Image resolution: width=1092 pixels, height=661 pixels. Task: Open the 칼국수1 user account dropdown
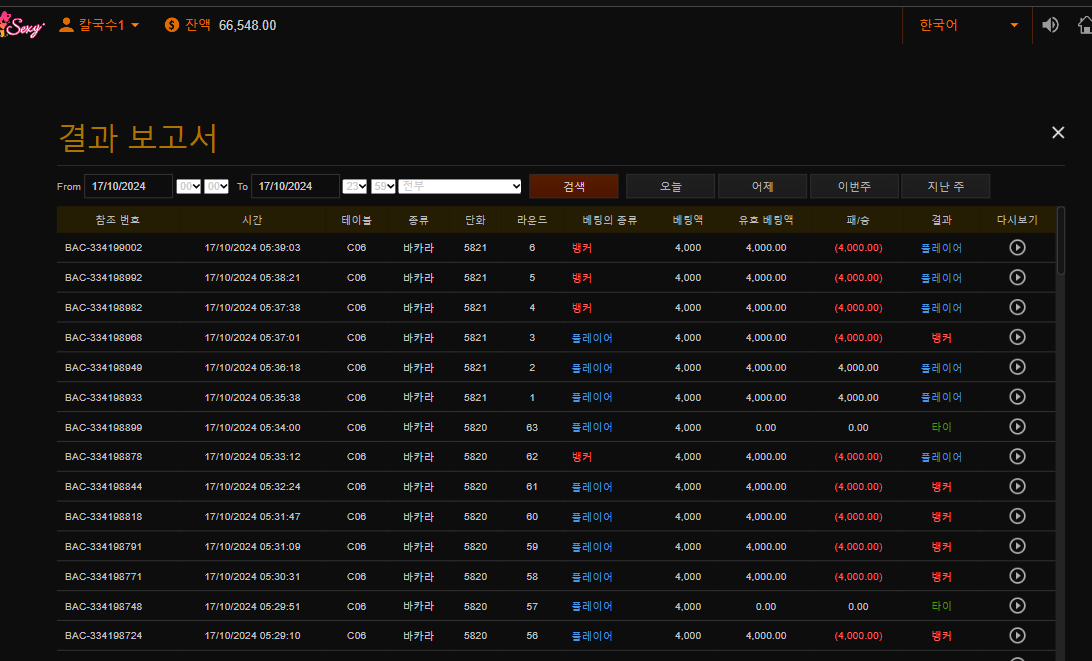coord(99,25)
